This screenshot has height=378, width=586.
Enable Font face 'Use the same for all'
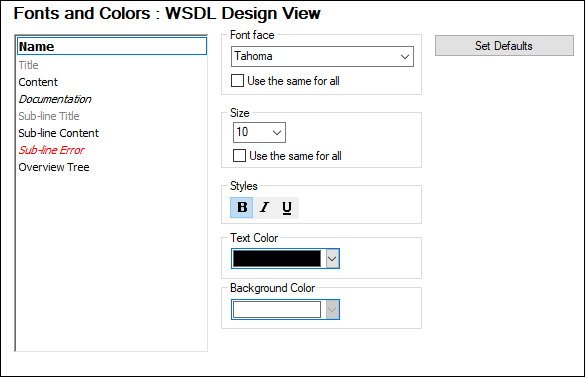[237, 81]
